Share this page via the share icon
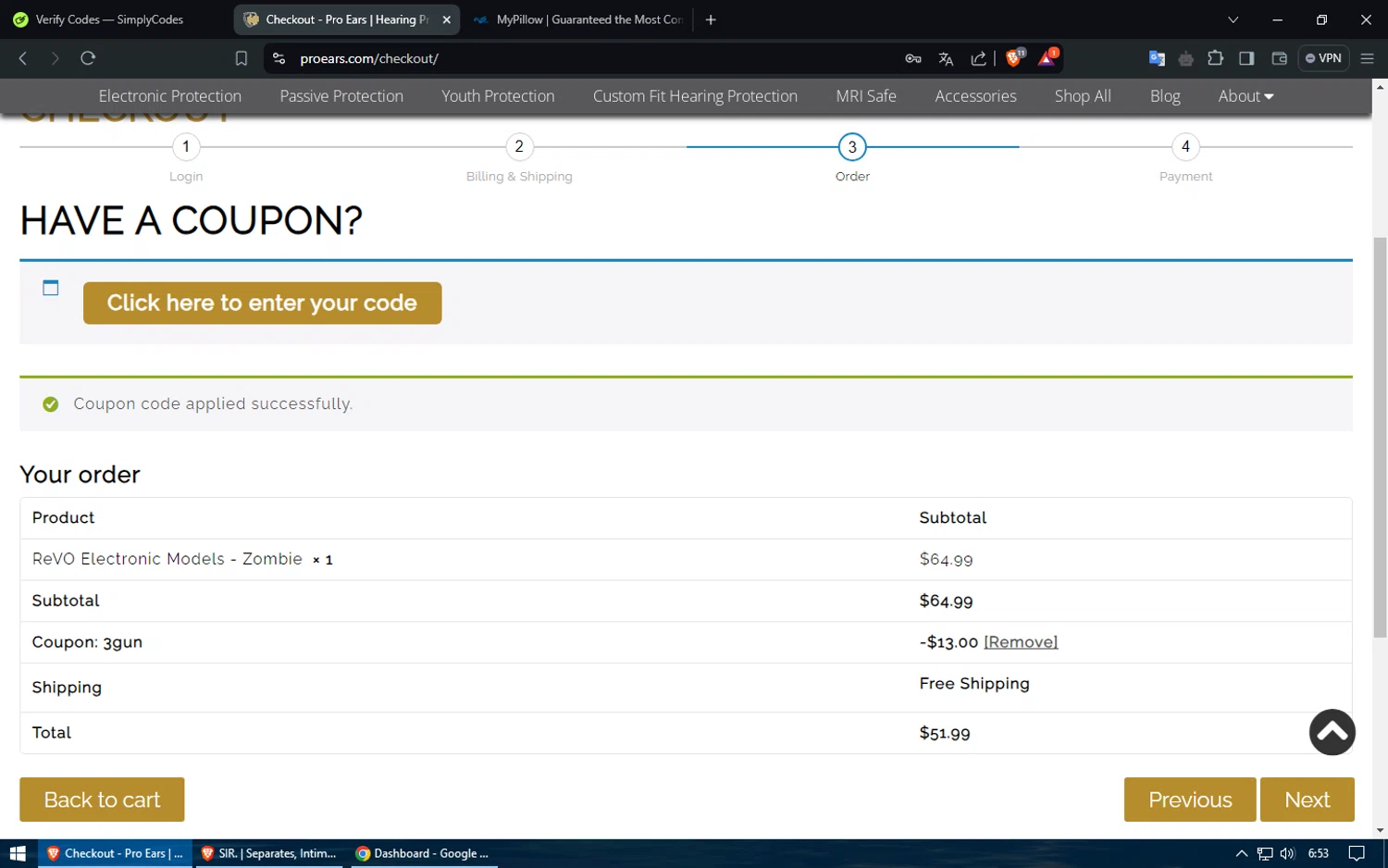Image resolution: width=1388 pixels, height=868 pixels. click(x=978, y=58)
